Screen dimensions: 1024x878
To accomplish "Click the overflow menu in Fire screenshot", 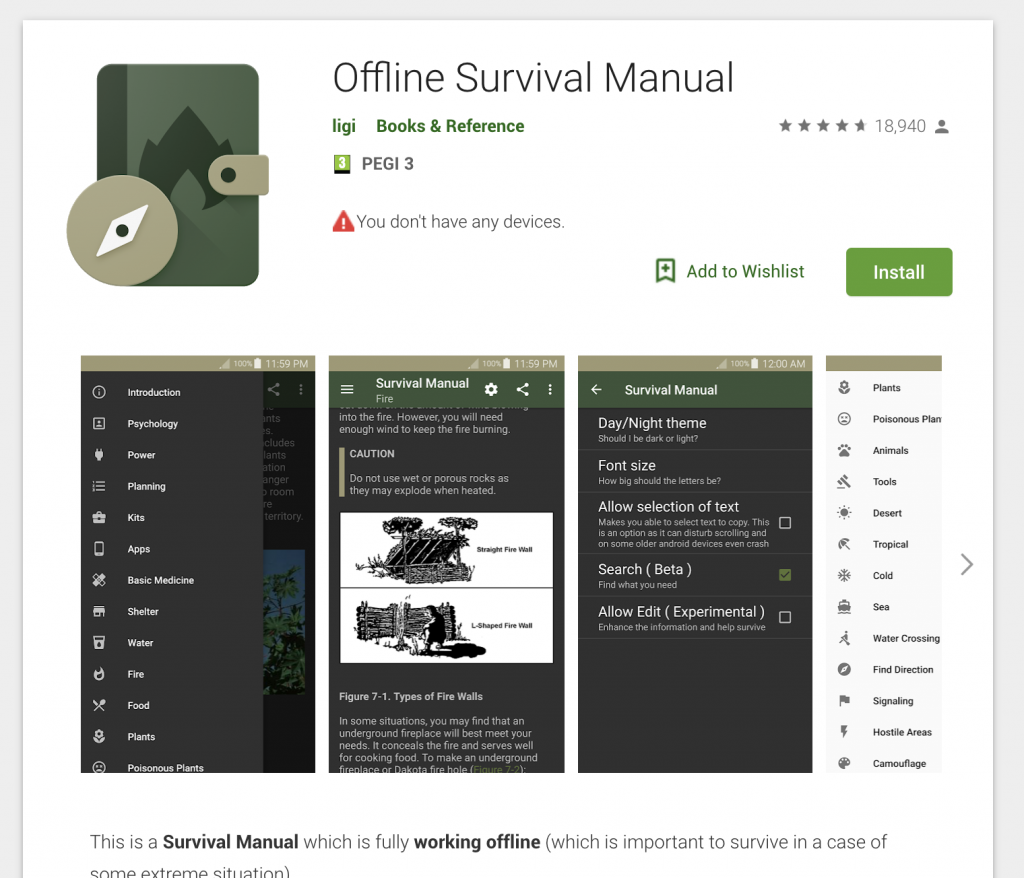I will coord(551,389).
